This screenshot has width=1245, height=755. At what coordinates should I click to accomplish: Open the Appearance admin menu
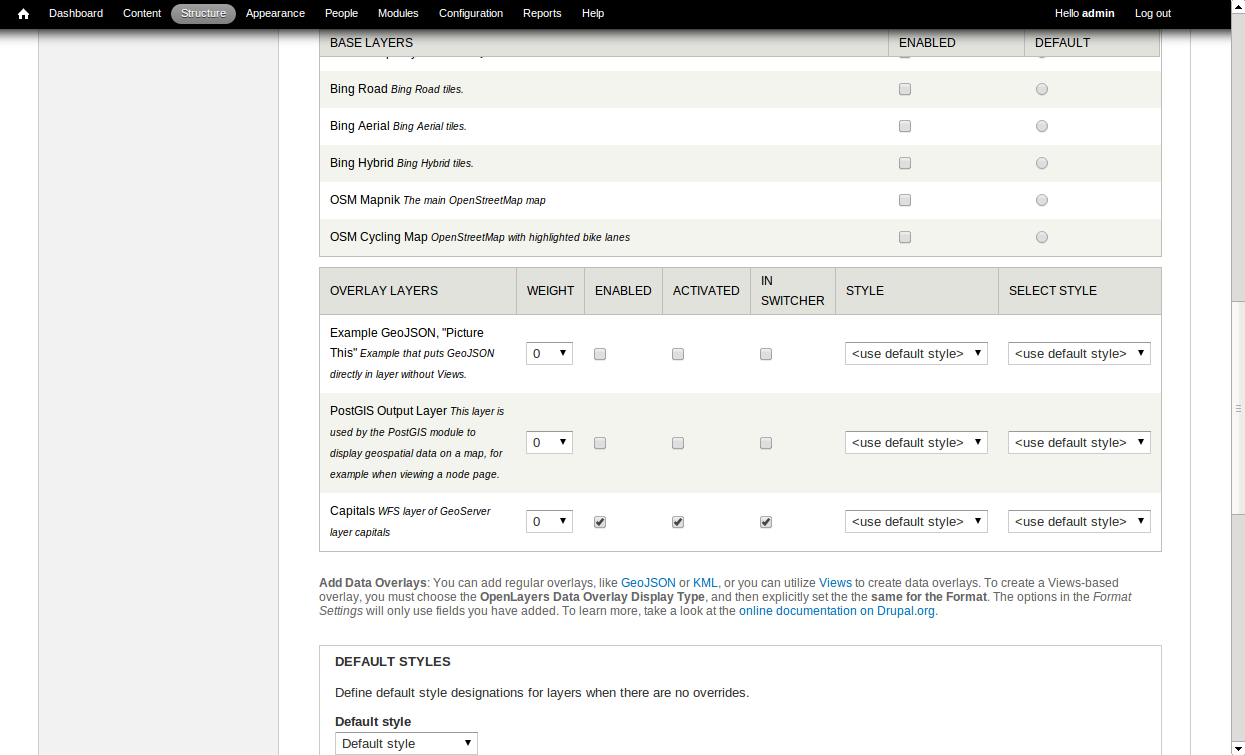coord(275,13)
